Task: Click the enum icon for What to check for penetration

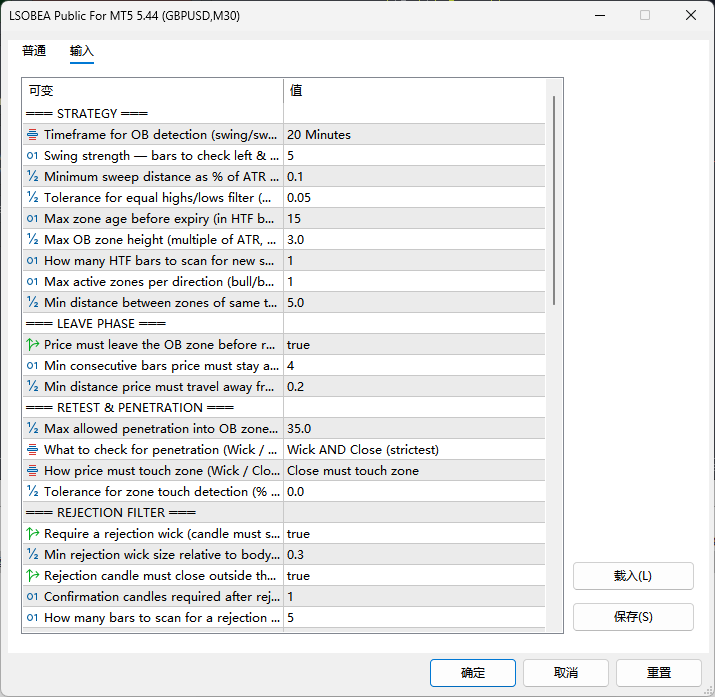Action: [32, 450]
